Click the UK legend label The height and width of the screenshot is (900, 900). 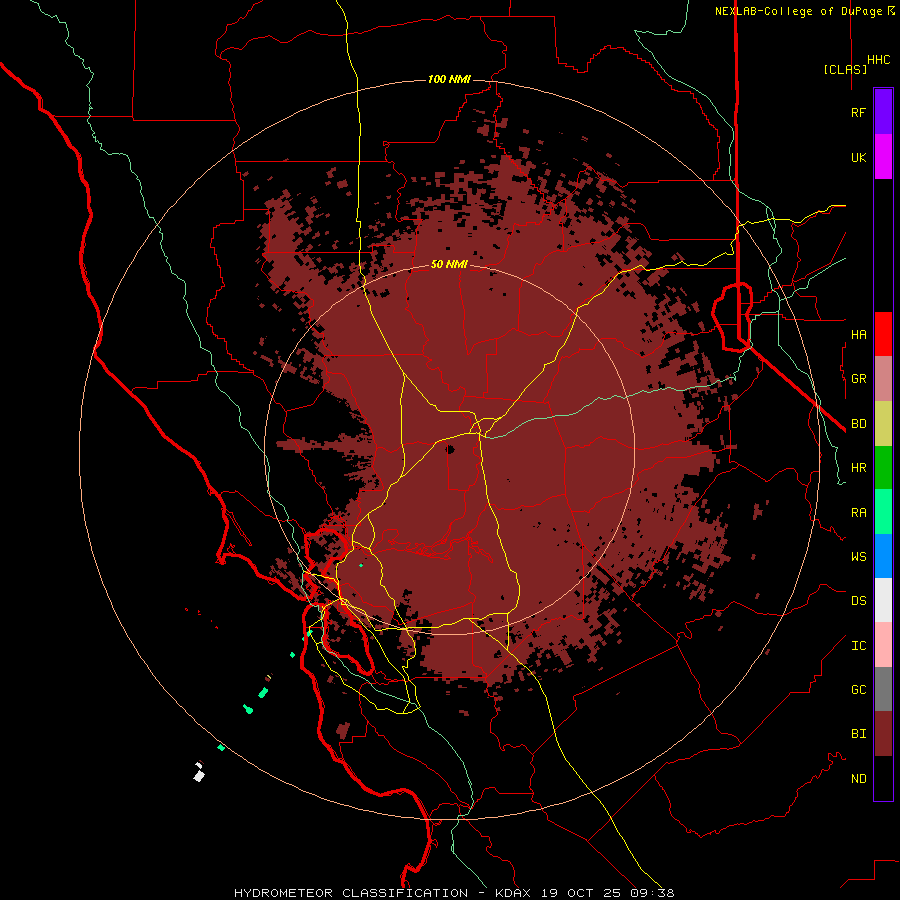pos(858,157)
